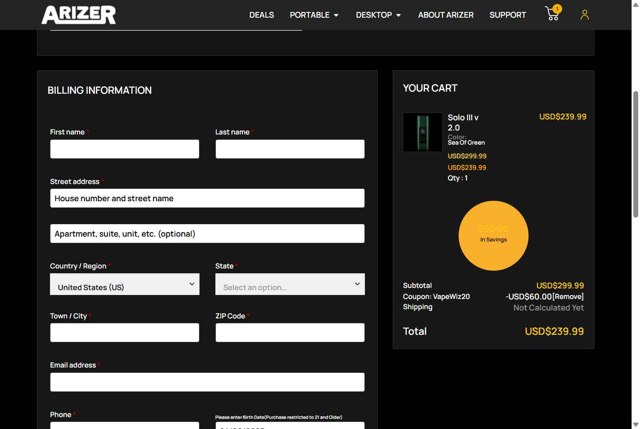Click the In Savings orange badge
This screenshot has width=640, height=429.
click(493, 236)
